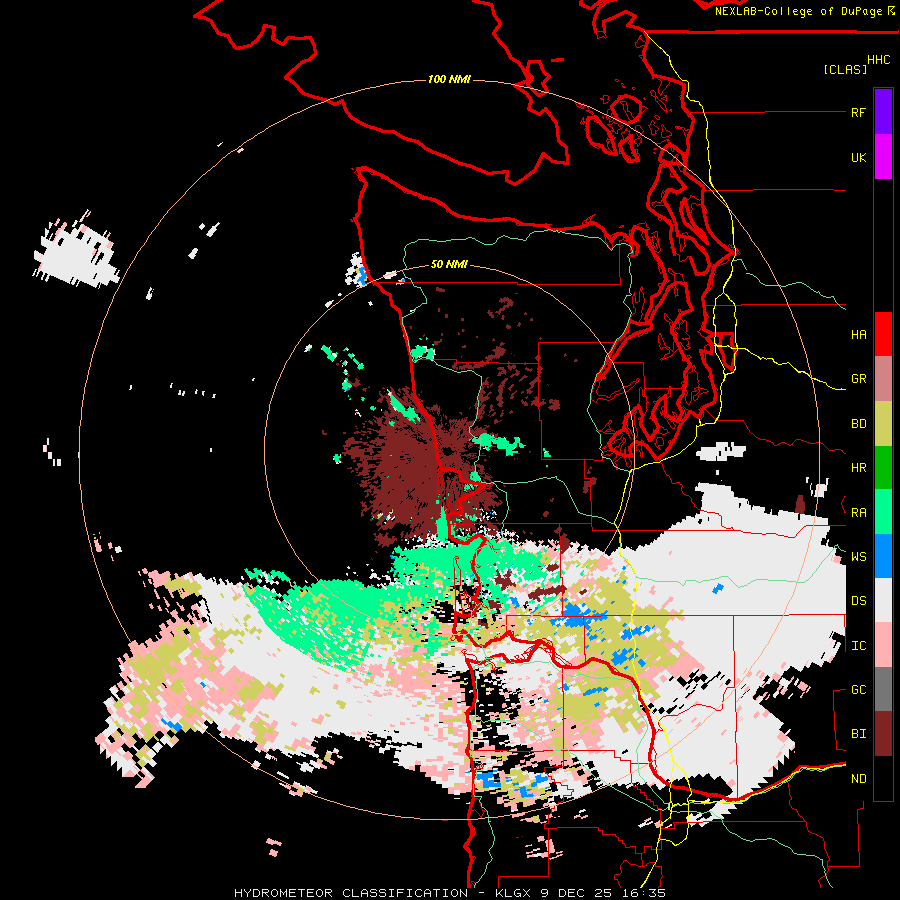Pick the olive-yellow BD legend swatch
The width and height of the screenshot is (900, 900).
click(x=883, y=423)
